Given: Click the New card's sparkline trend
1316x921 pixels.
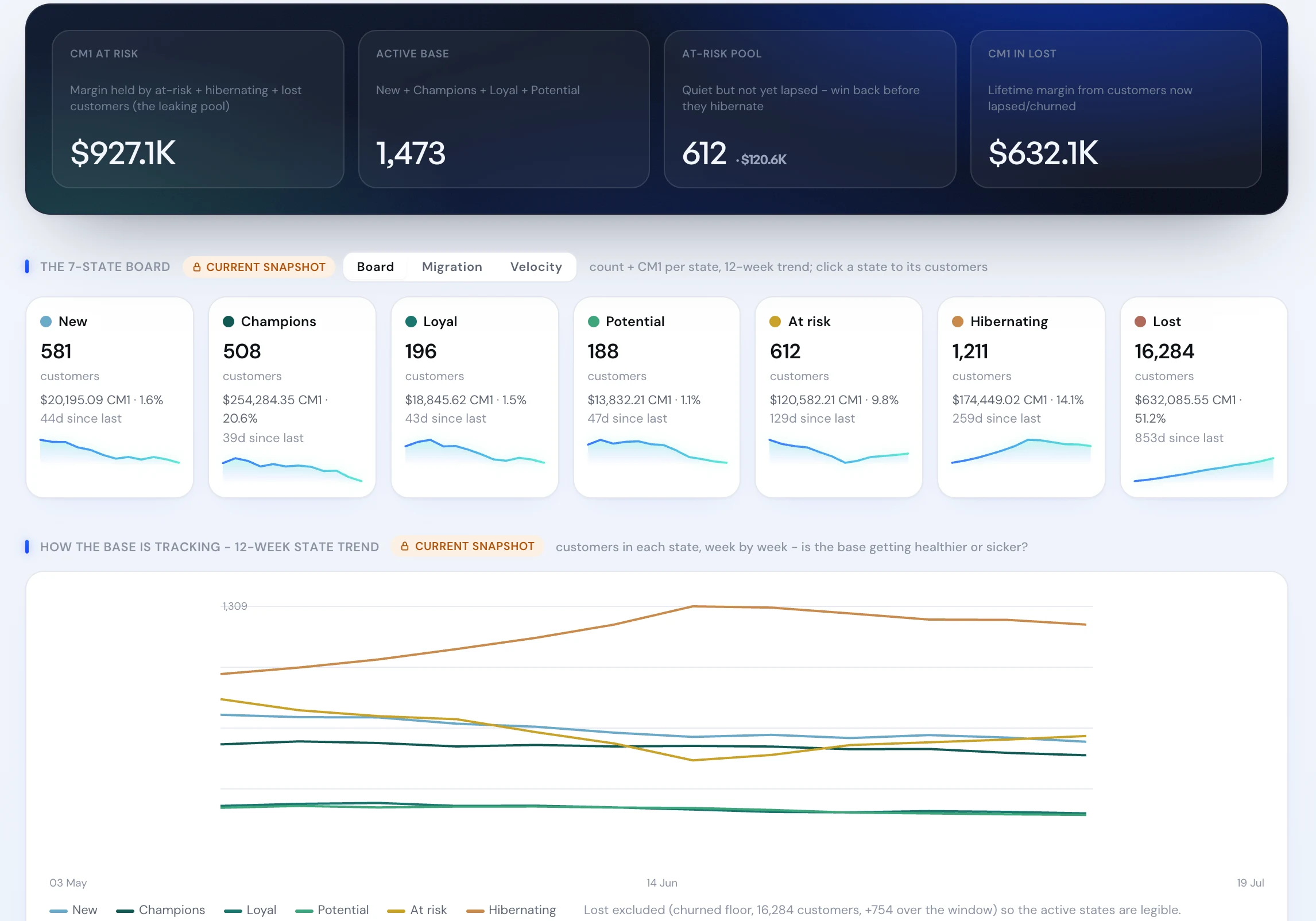Looking at the screenshot, I should point(110,452).
